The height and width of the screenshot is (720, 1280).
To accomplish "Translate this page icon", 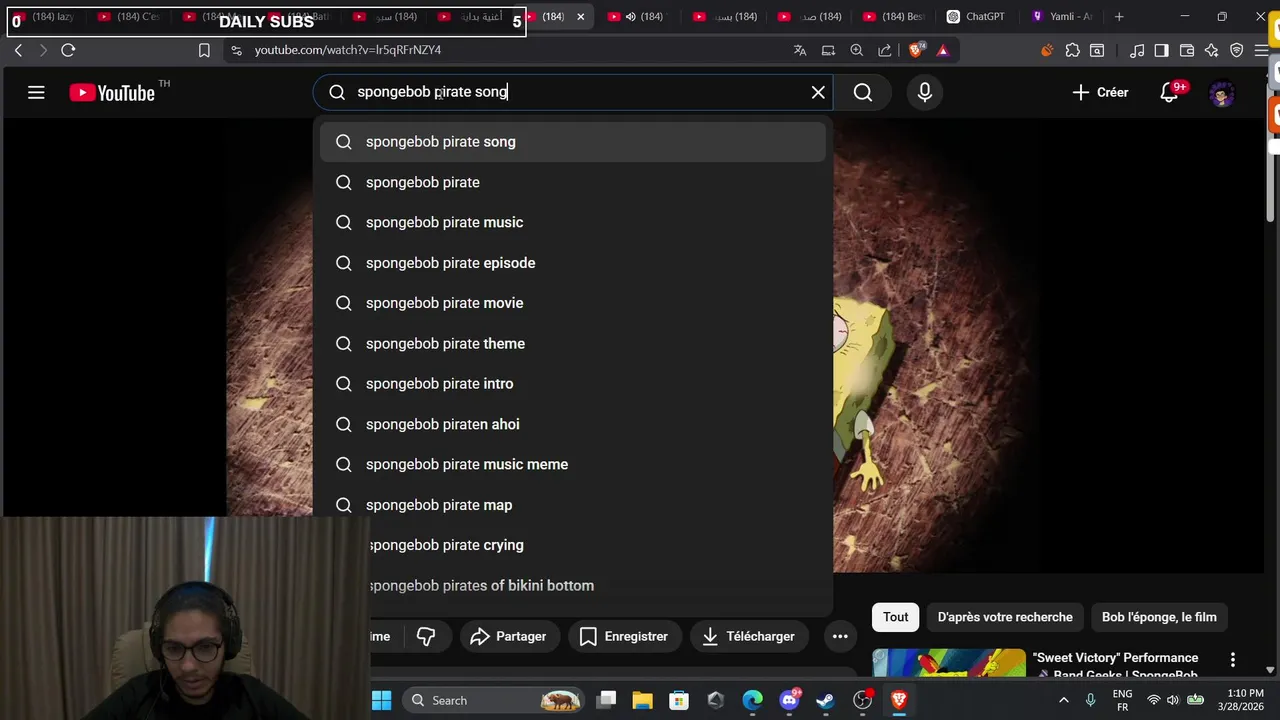I will [800, 50].
